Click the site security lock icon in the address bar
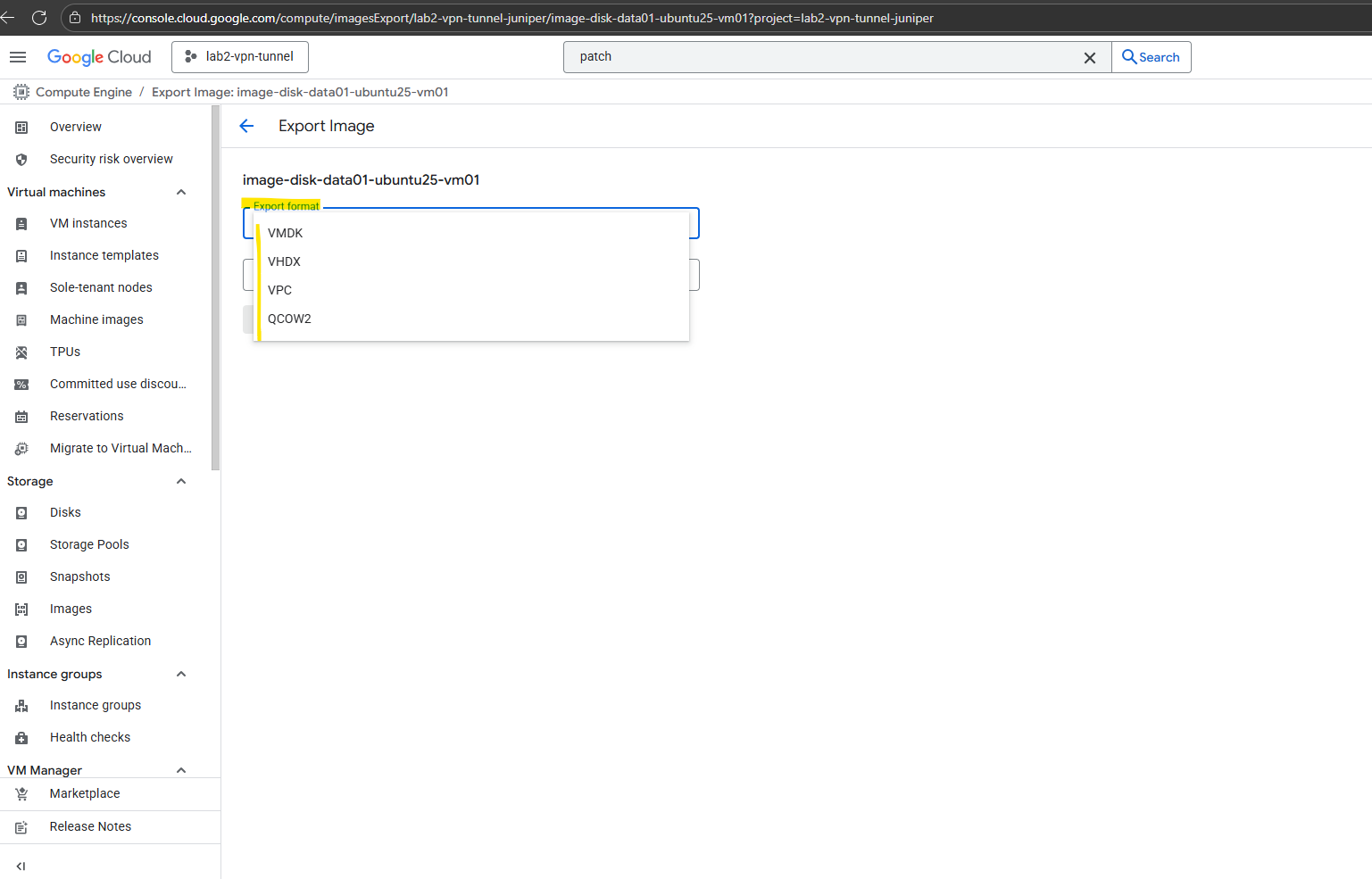Image resolution: width=1372 pixels, height=879 pixels. [75, 18]
